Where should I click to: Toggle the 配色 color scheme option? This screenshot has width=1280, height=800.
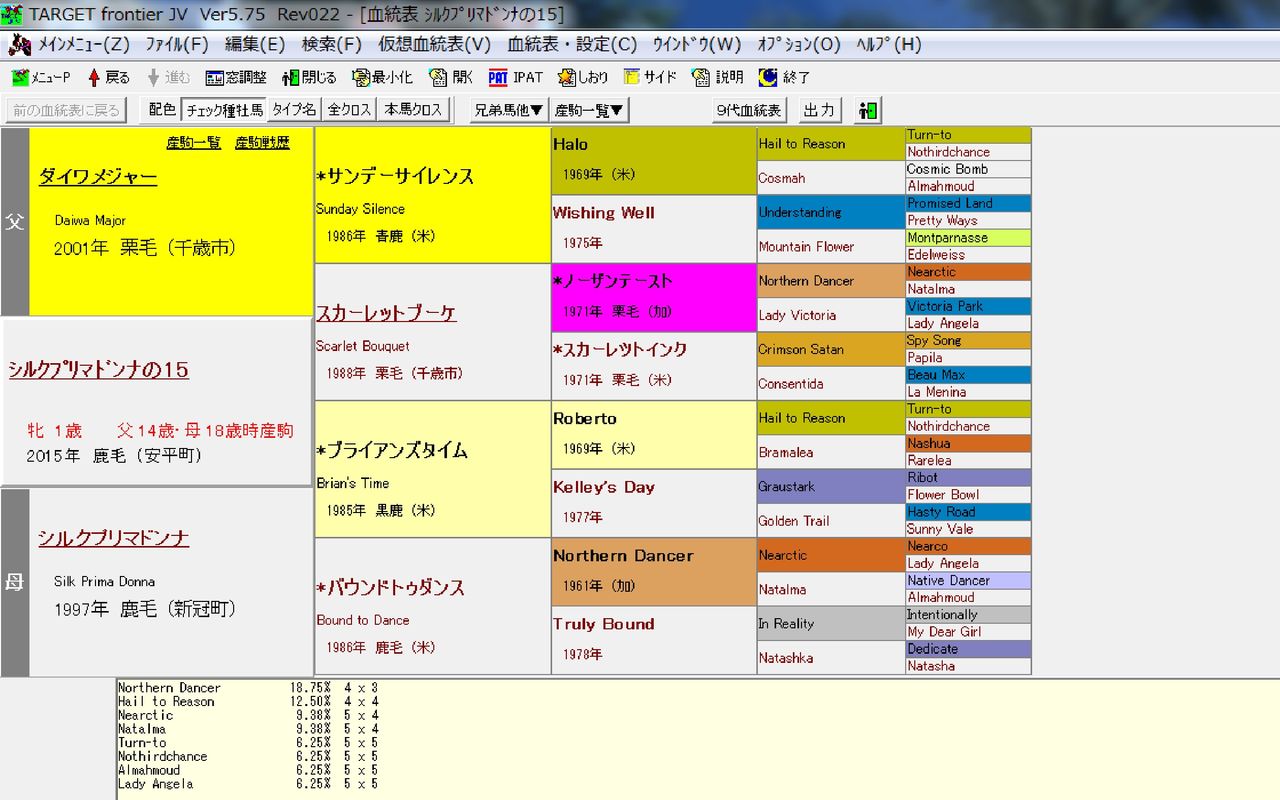click(x=162, y=110)
